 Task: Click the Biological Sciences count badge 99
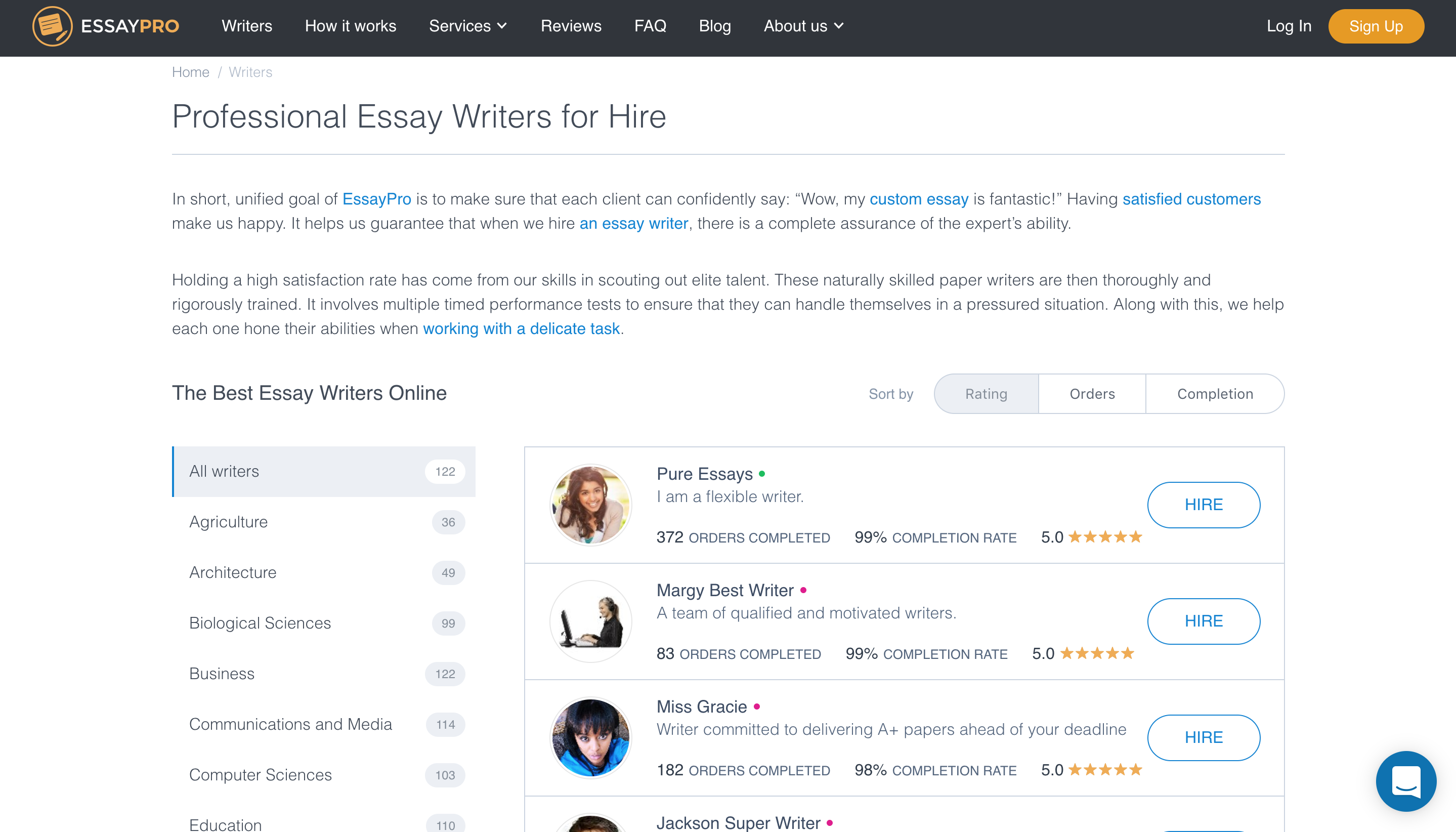(x=448, y=623)
